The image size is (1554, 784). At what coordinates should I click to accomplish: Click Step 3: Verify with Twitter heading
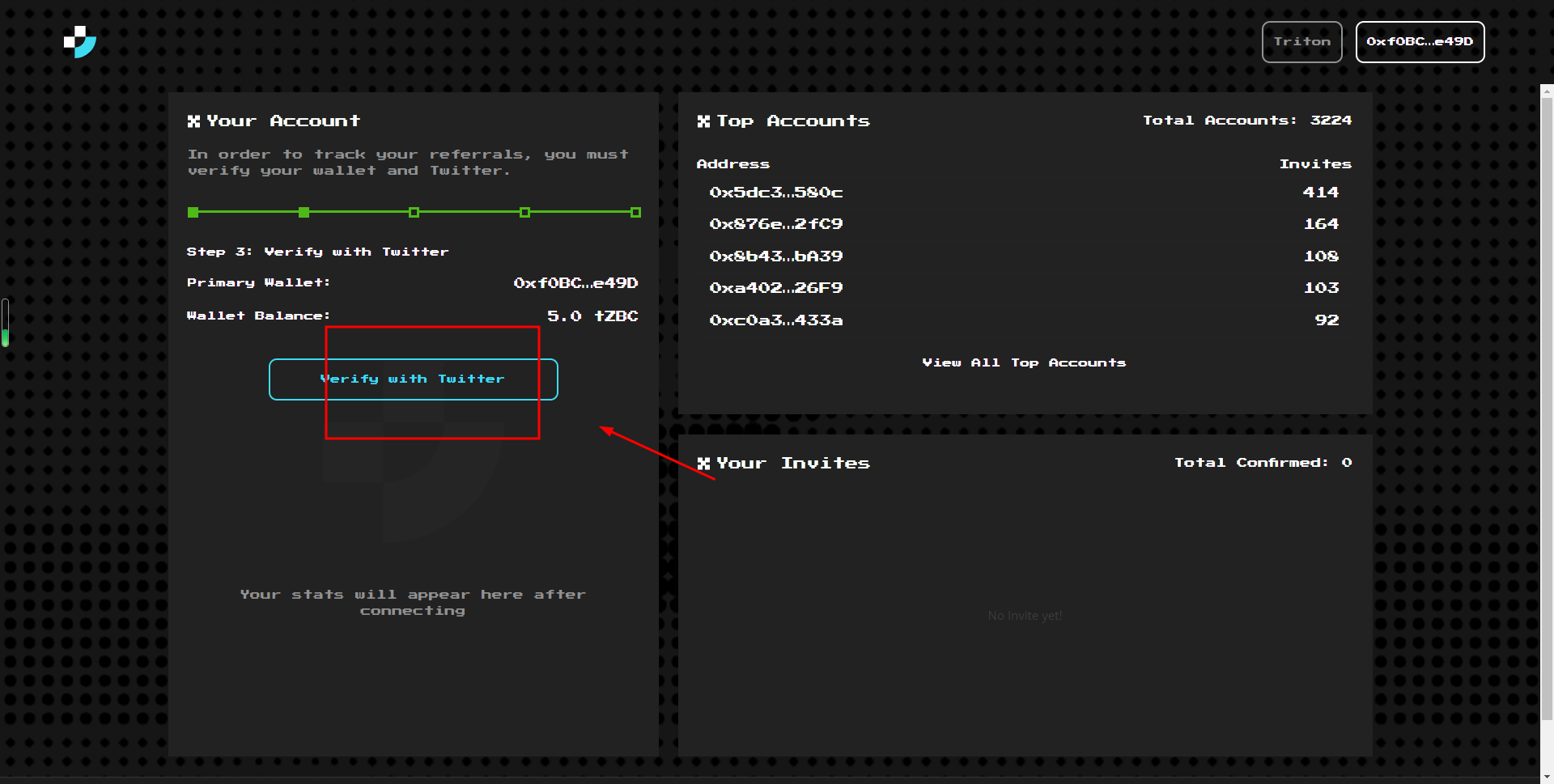[x=317, y=252]
